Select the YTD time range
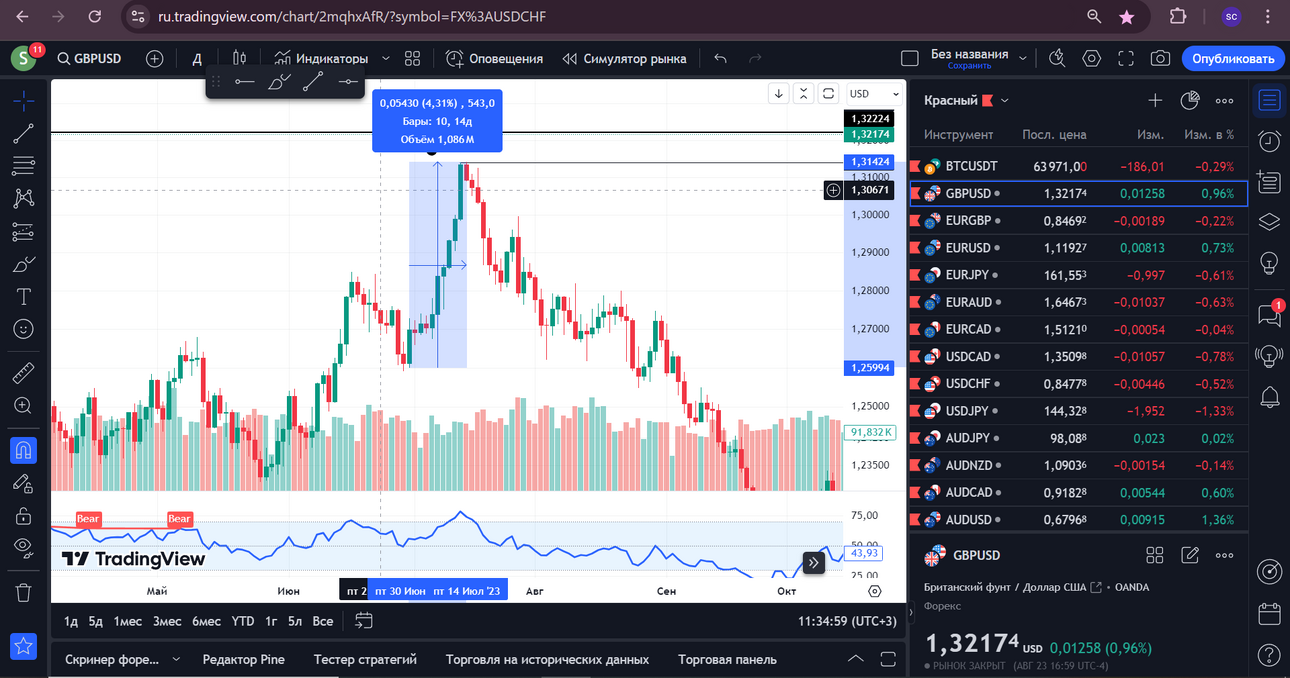Screen dimensions: 1290x678 (243, 621)
